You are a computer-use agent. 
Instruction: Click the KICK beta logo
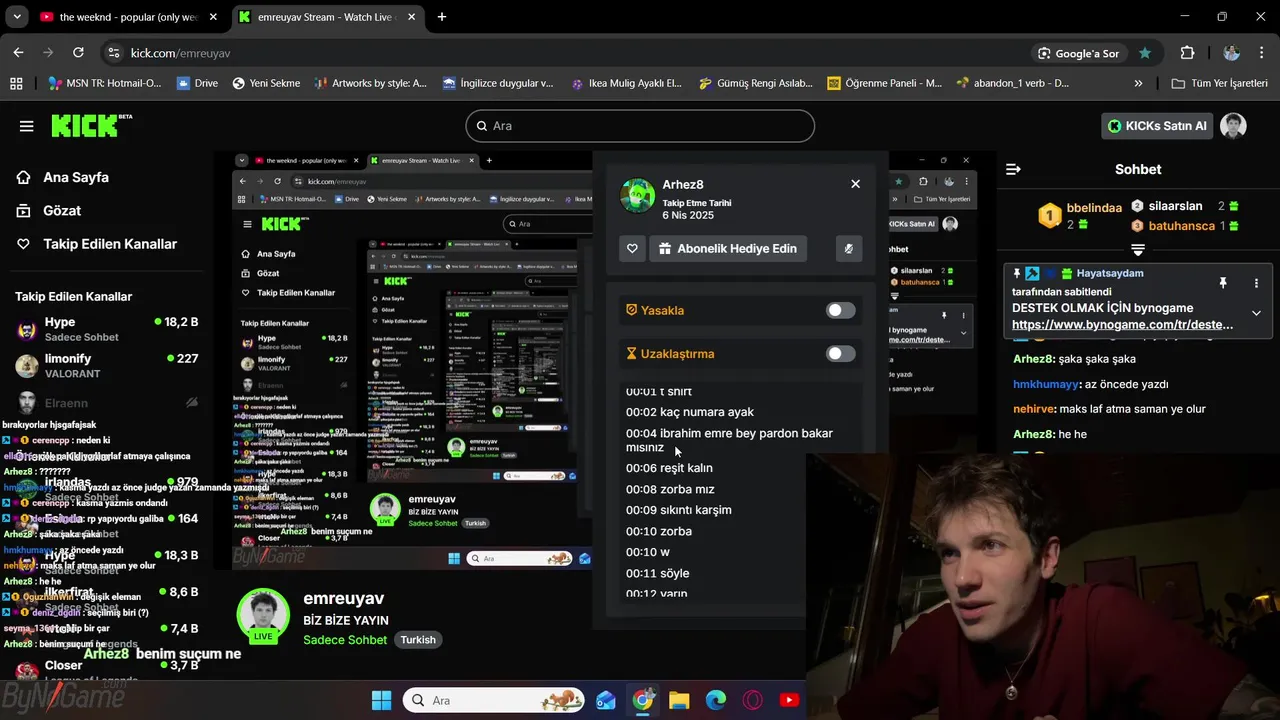(91, 125)
